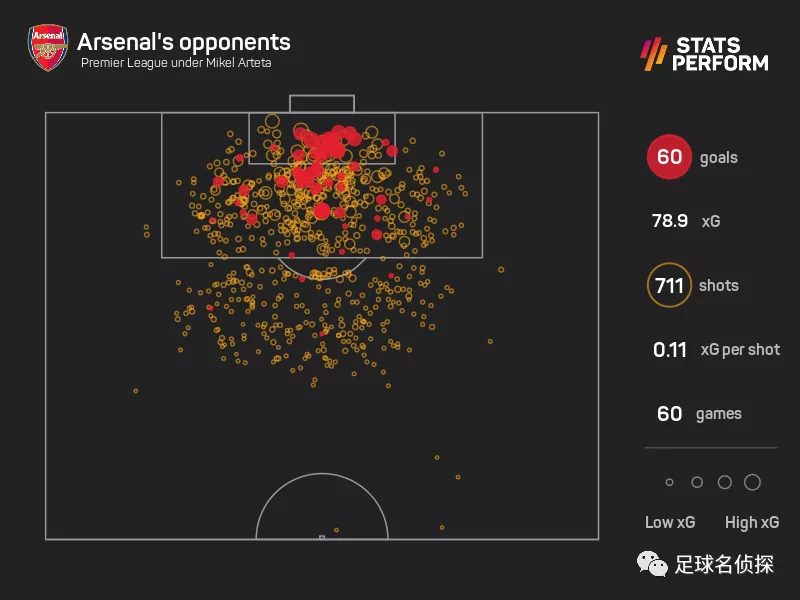Click the second smallest xG legend circle

tap(697, 482)
